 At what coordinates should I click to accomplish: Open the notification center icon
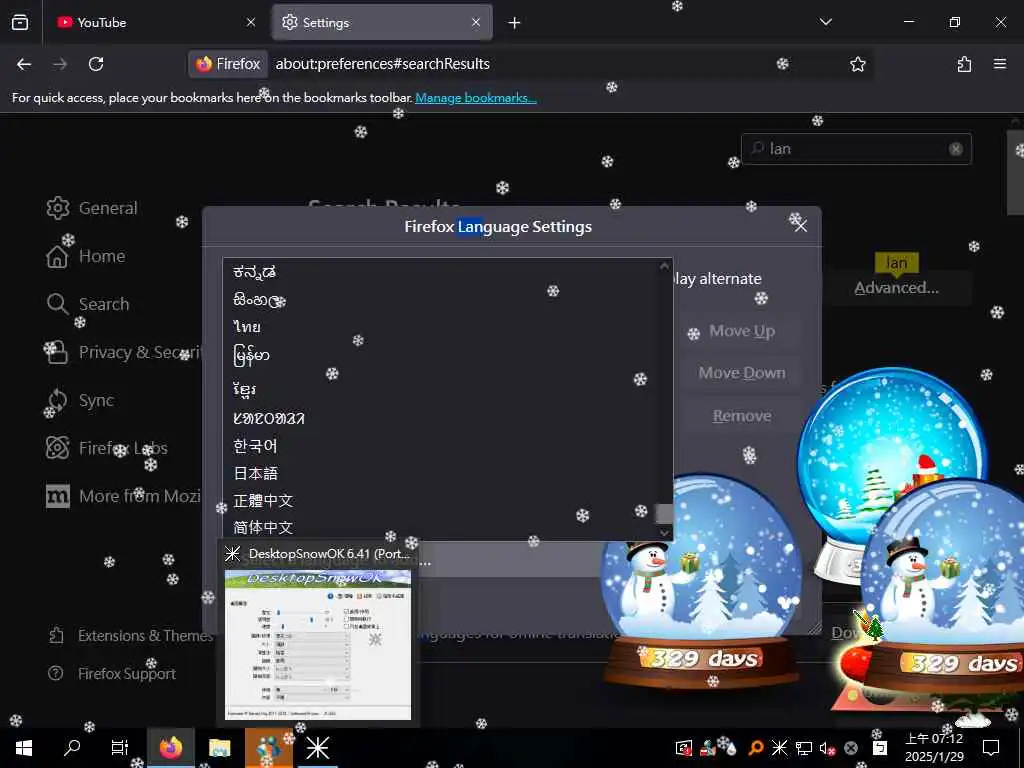(991, 748)
